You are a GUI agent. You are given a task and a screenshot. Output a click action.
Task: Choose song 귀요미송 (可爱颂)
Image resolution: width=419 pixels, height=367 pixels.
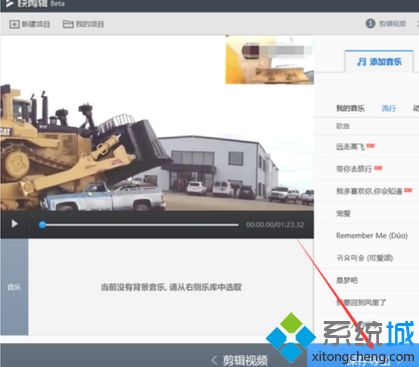[x=366, y=258]
